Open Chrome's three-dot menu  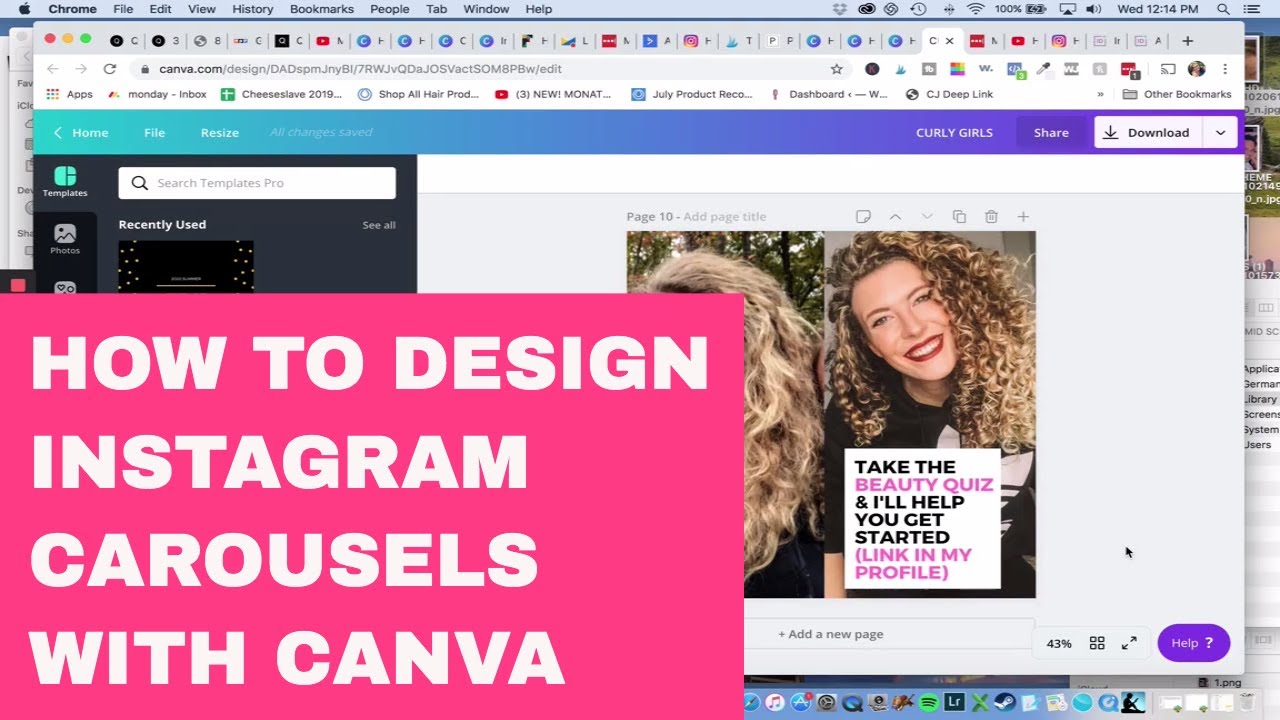click(x=1225, y=69)
